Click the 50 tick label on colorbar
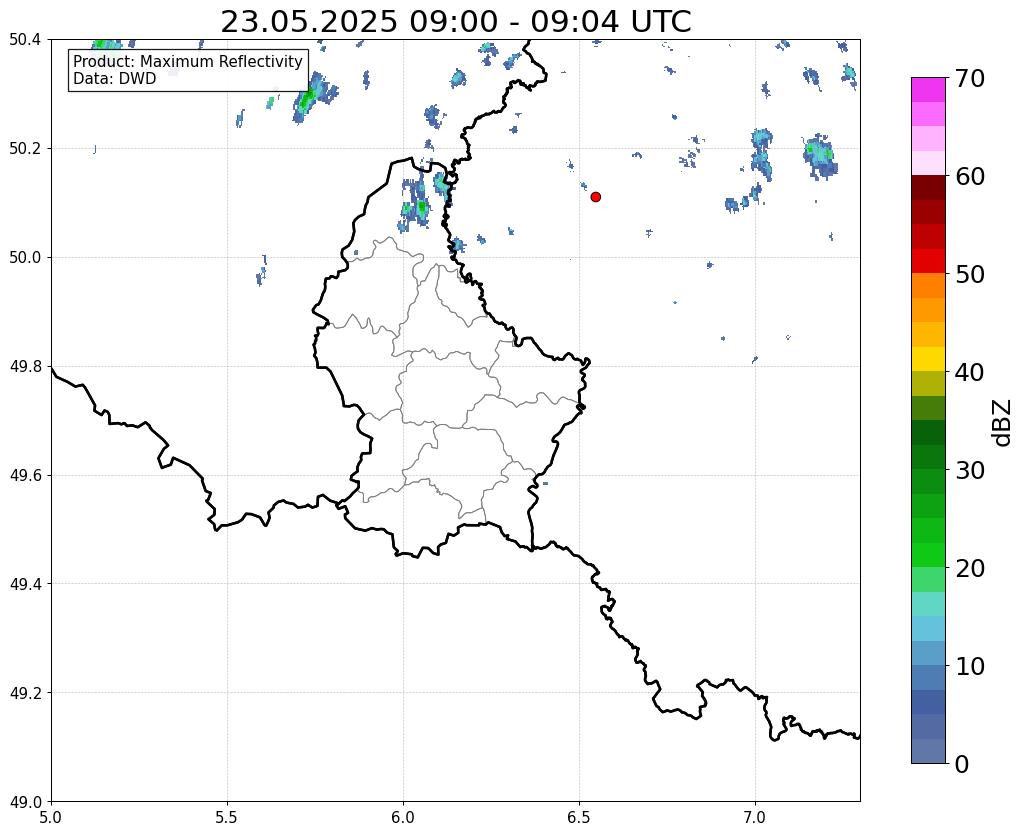This screenshot has height=834, width=1023. [970, 274]
